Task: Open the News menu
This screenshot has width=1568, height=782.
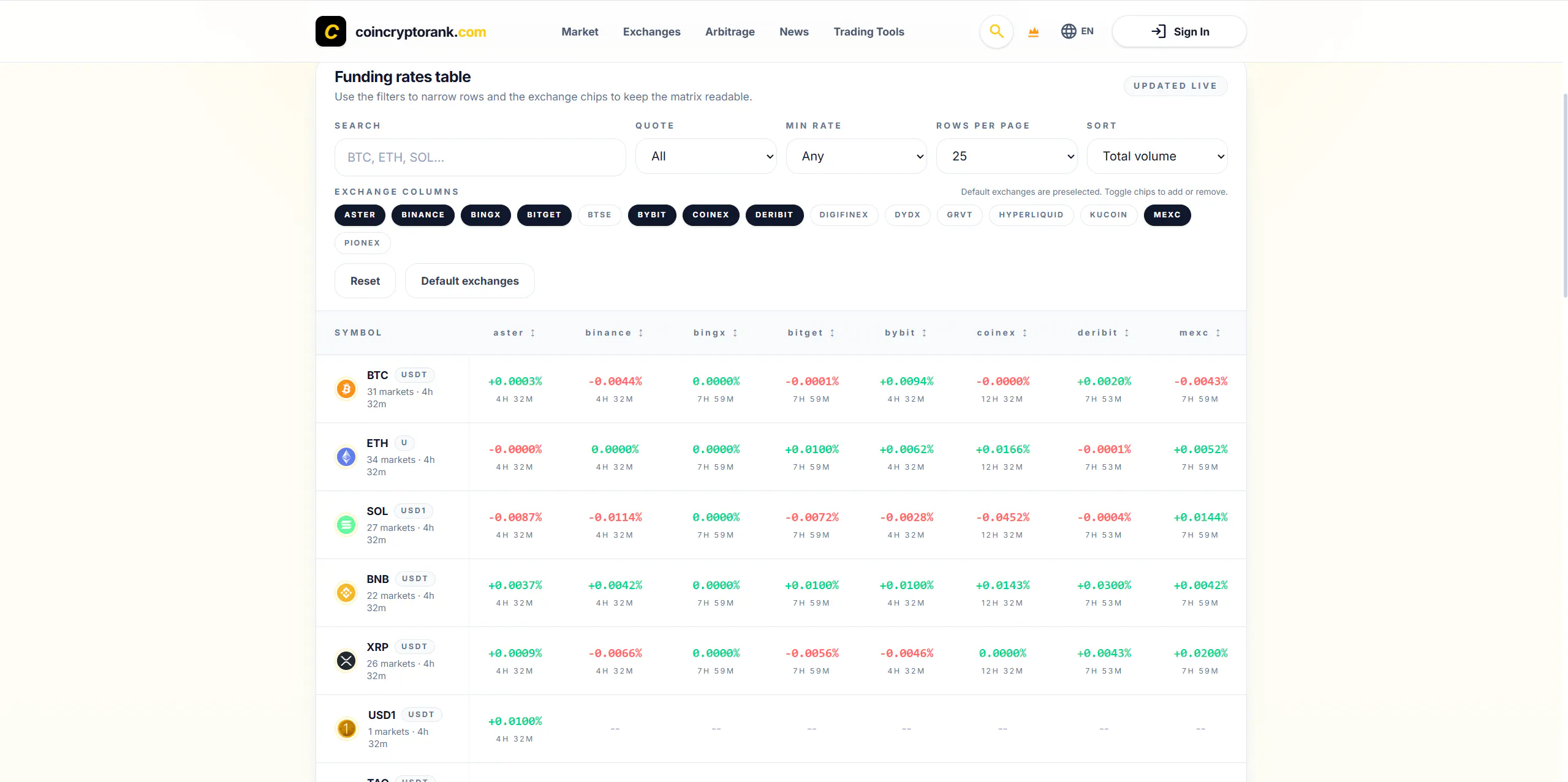Action: tap(794, 32)
